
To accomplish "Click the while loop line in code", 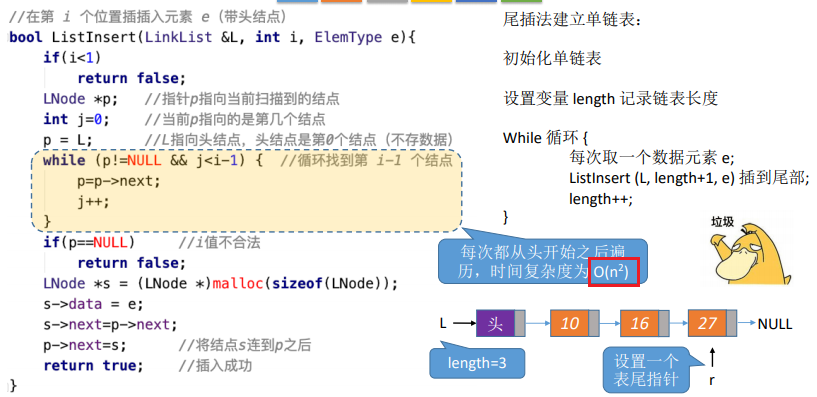I will [247, 160].
